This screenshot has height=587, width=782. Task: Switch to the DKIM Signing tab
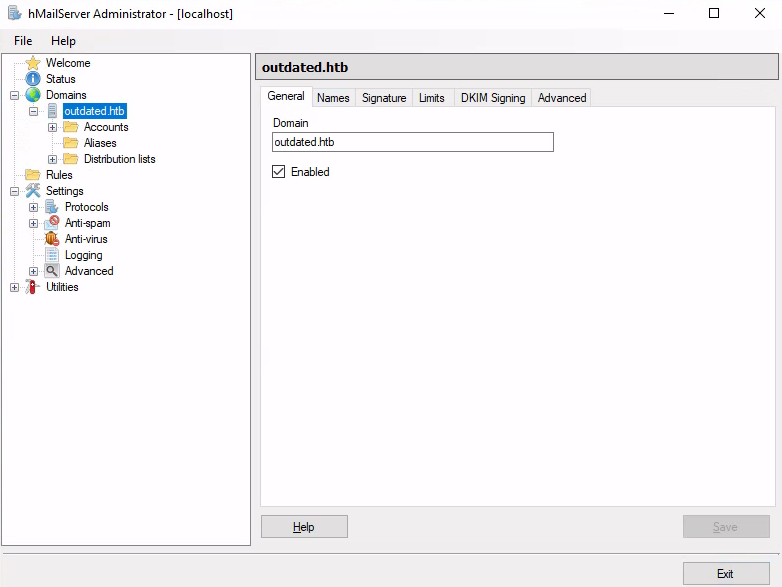click(x=493, y=98)
